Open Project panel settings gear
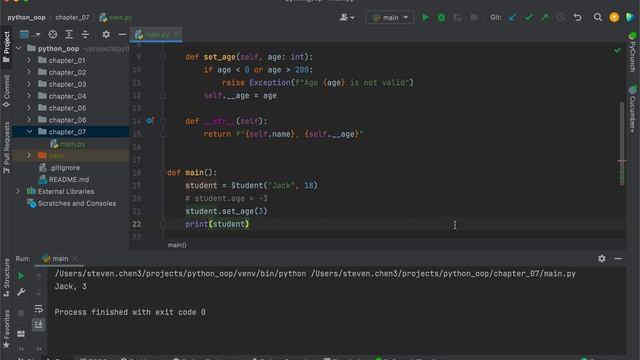This screenshot has width=640, height=360. click(106, 35)
